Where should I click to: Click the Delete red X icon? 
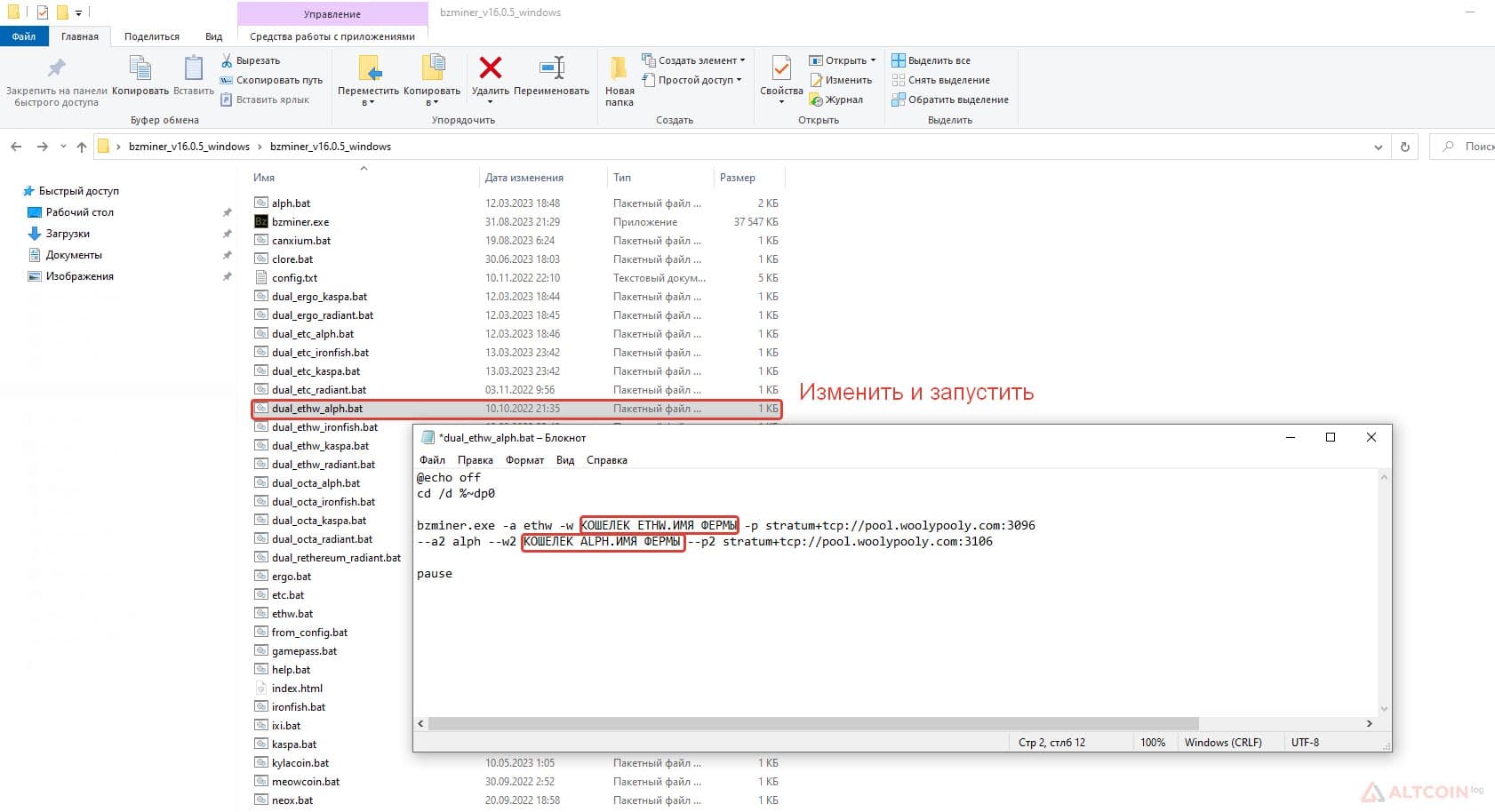pyautogui.click(x=490, y=68)
